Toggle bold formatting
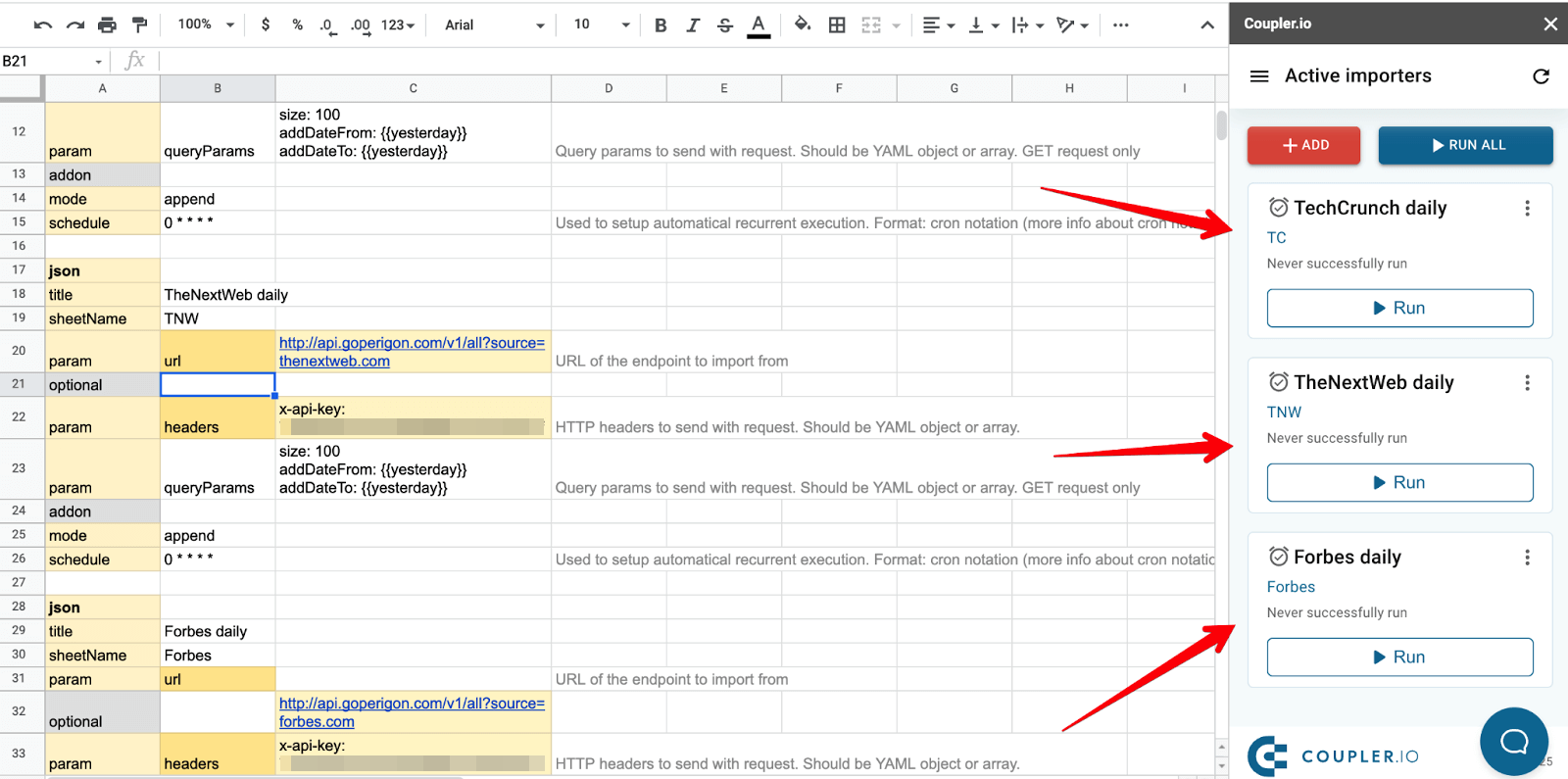The image size is (1568, 779). pyautogui.click(x=661, y=25)
